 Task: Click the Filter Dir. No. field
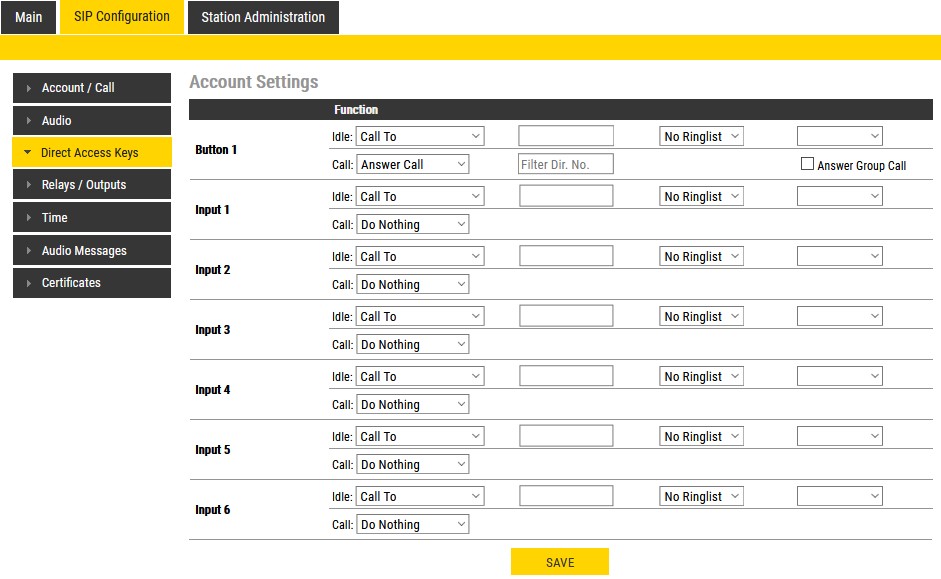point(566,164)
